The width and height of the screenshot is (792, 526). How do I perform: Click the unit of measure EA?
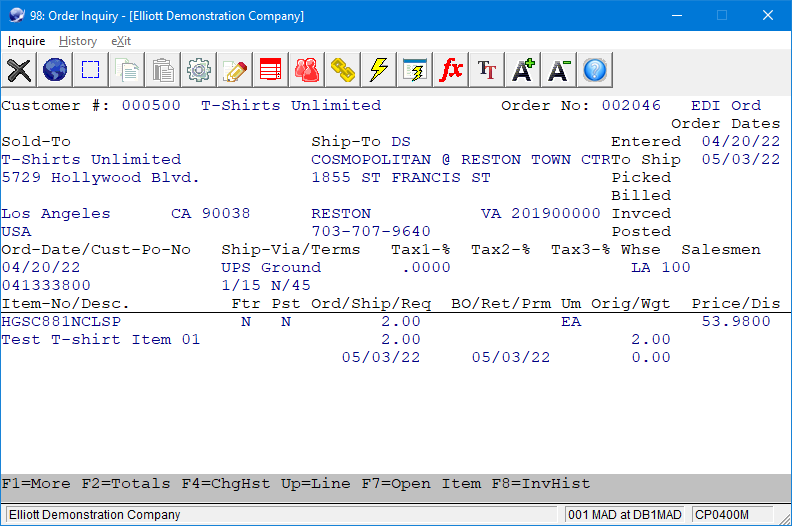click(x=571, y=321)
